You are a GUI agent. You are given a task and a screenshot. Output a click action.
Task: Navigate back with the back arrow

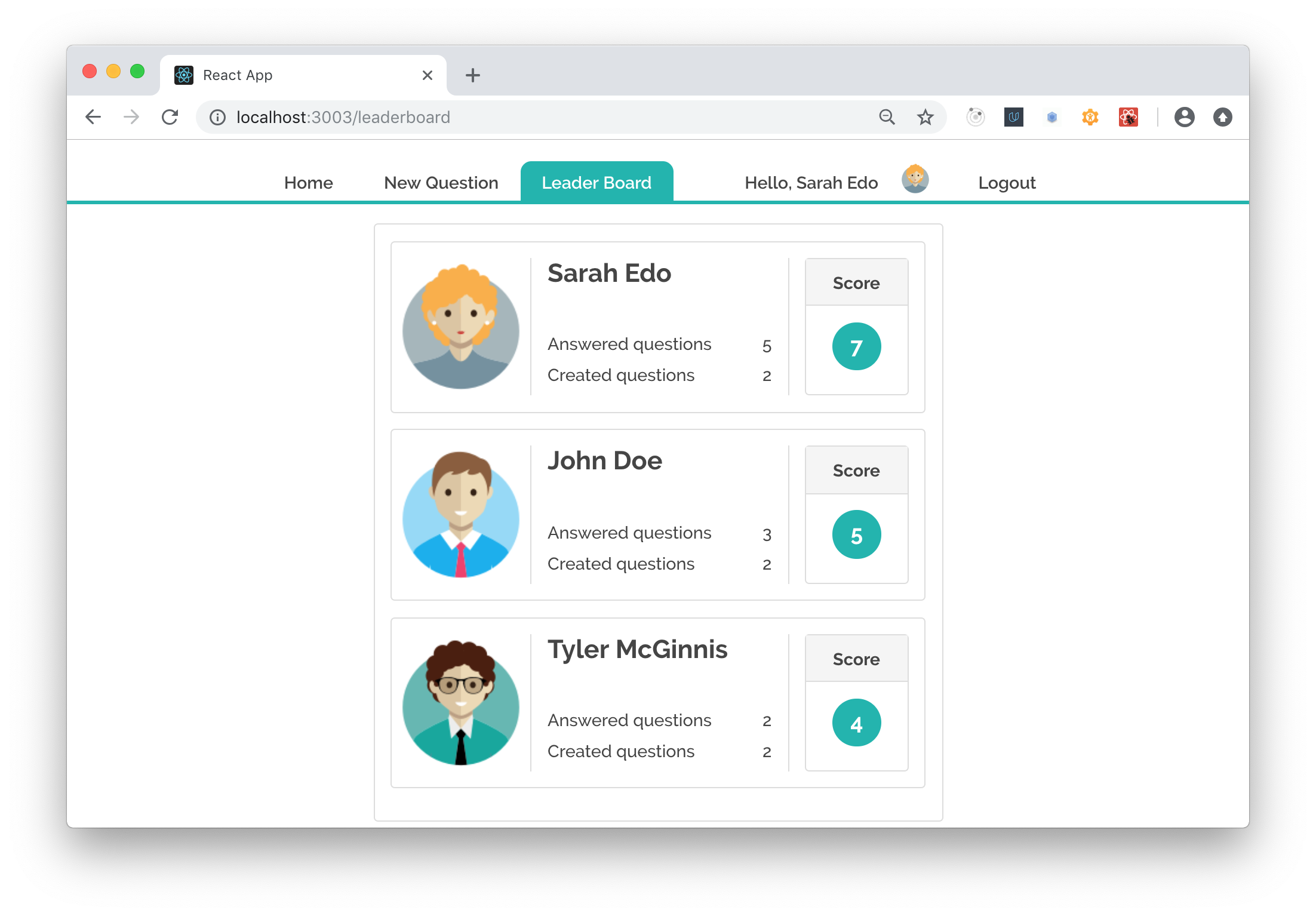93,117
